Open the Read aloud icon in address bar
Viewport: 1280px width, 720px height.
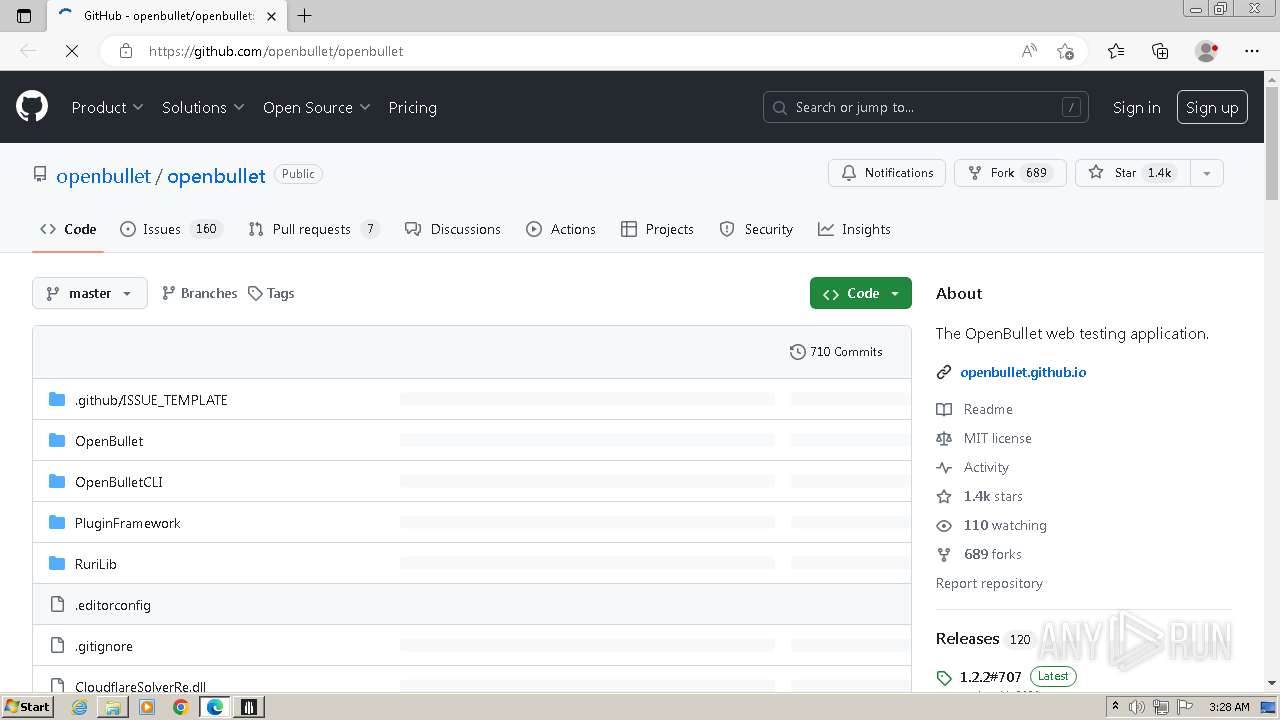pyautogui.click(x=1029, y=51)
